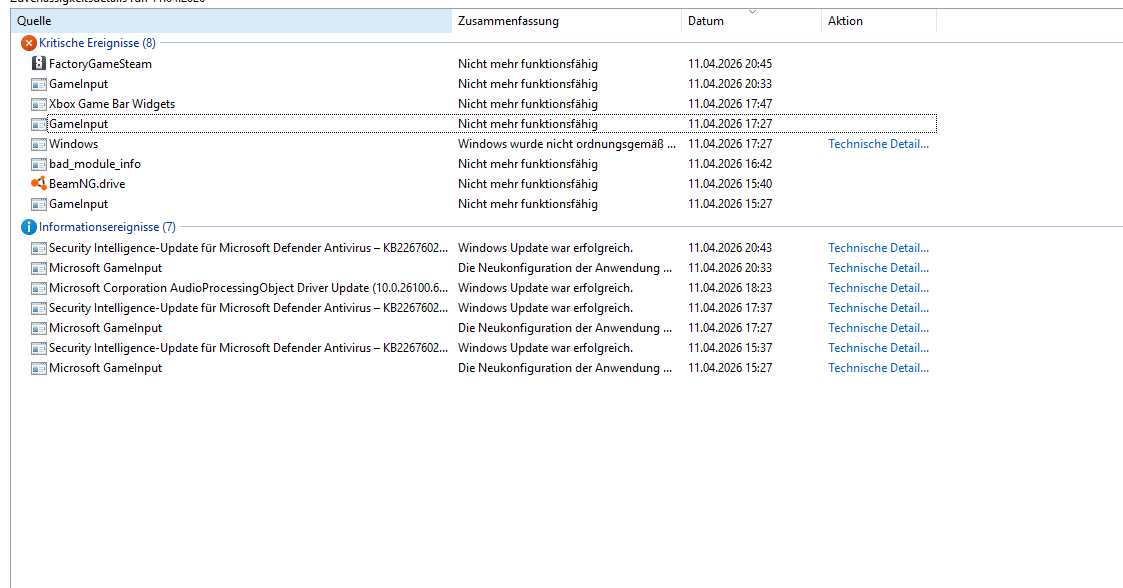The height and width of the screenshot is (588, 1123).
Task: Click 'Nicht mehr funktionsfähig' in bad_module_info row
Action: tap(528, 164)
